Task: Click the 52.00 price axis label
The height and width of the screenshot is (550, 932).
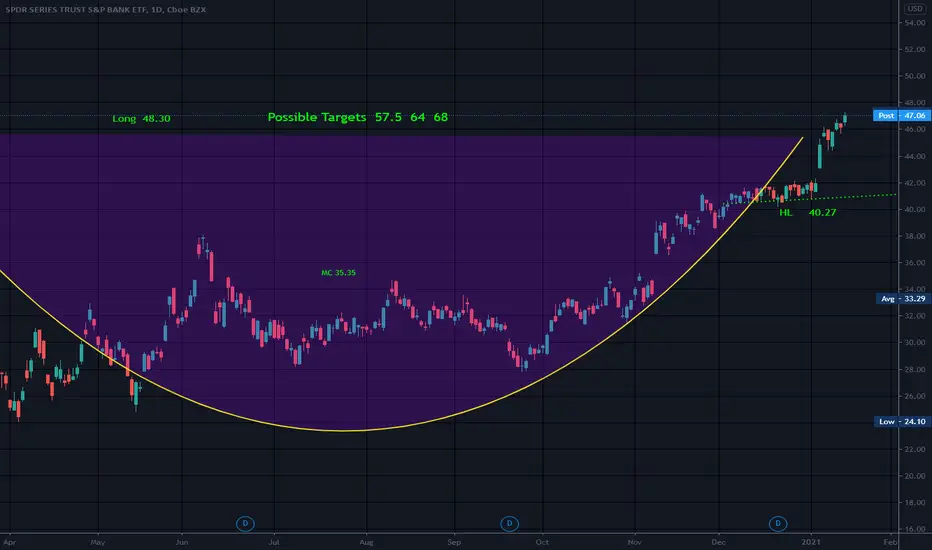Action: coord(915,49)
